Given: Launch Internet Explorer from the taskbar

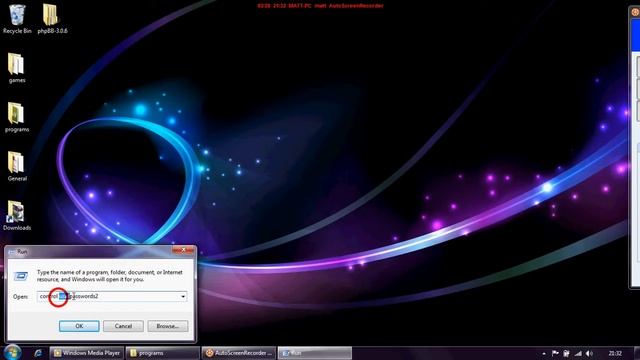Looking at the screenshot, I should 38,353.
